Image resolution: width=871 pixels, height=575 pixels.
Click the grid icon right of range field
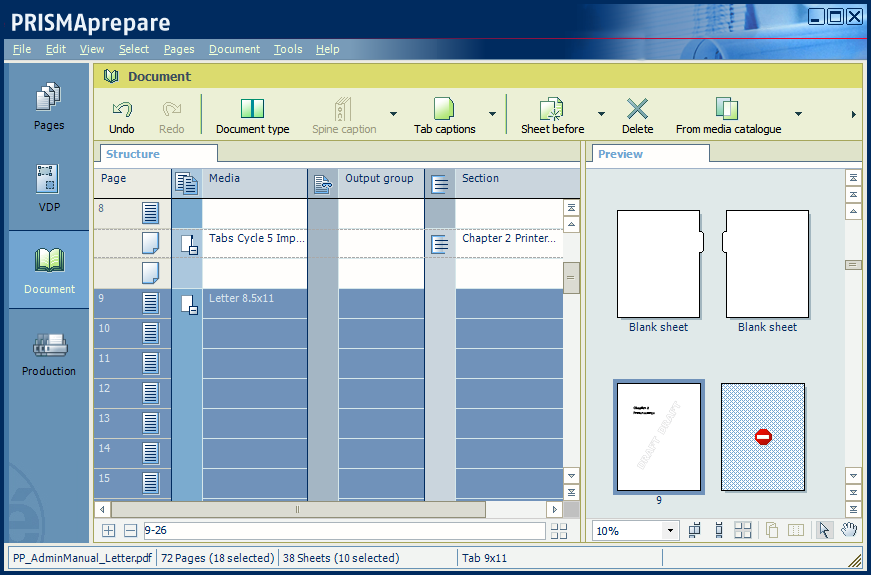(559, 531)
